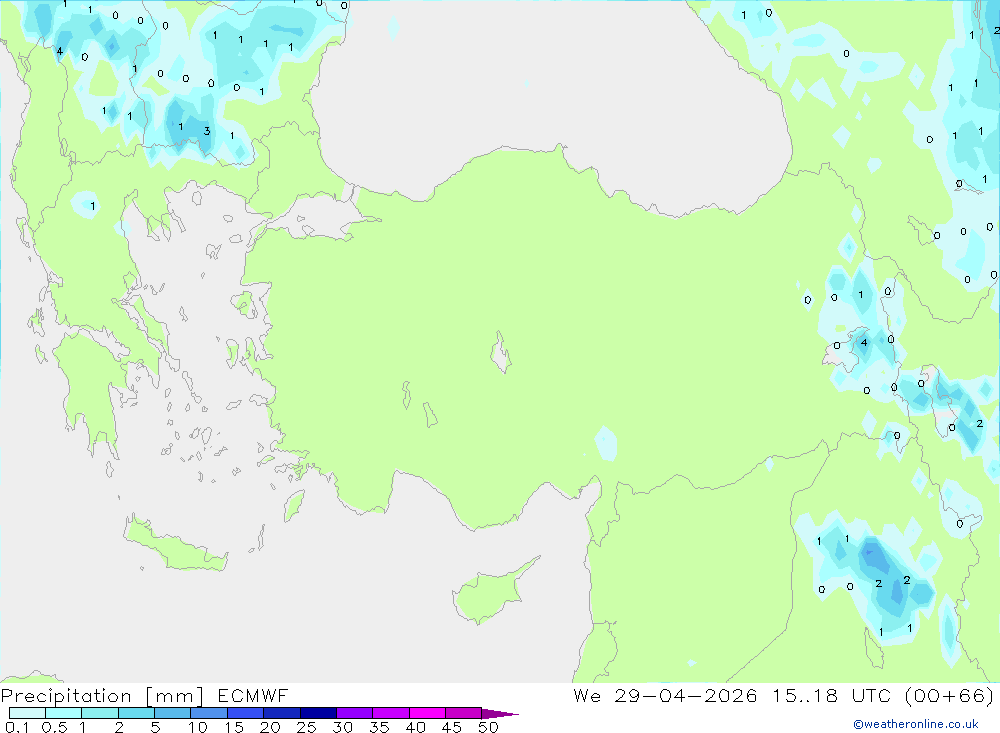Click the legend label '10'
This screenshot has height=733, width=1000.
point(198,727)
